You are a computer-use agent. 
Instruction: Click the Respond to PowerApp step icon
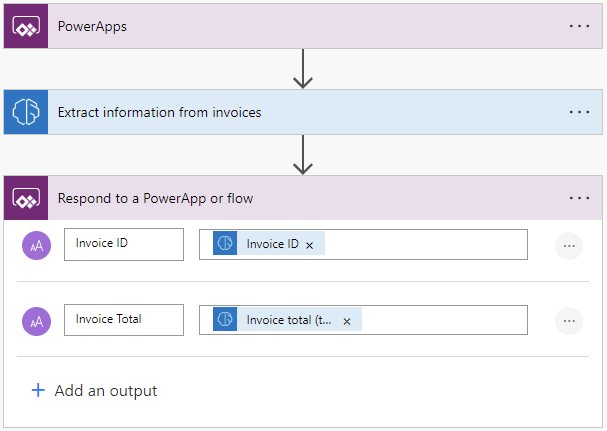tap(26, 198)
